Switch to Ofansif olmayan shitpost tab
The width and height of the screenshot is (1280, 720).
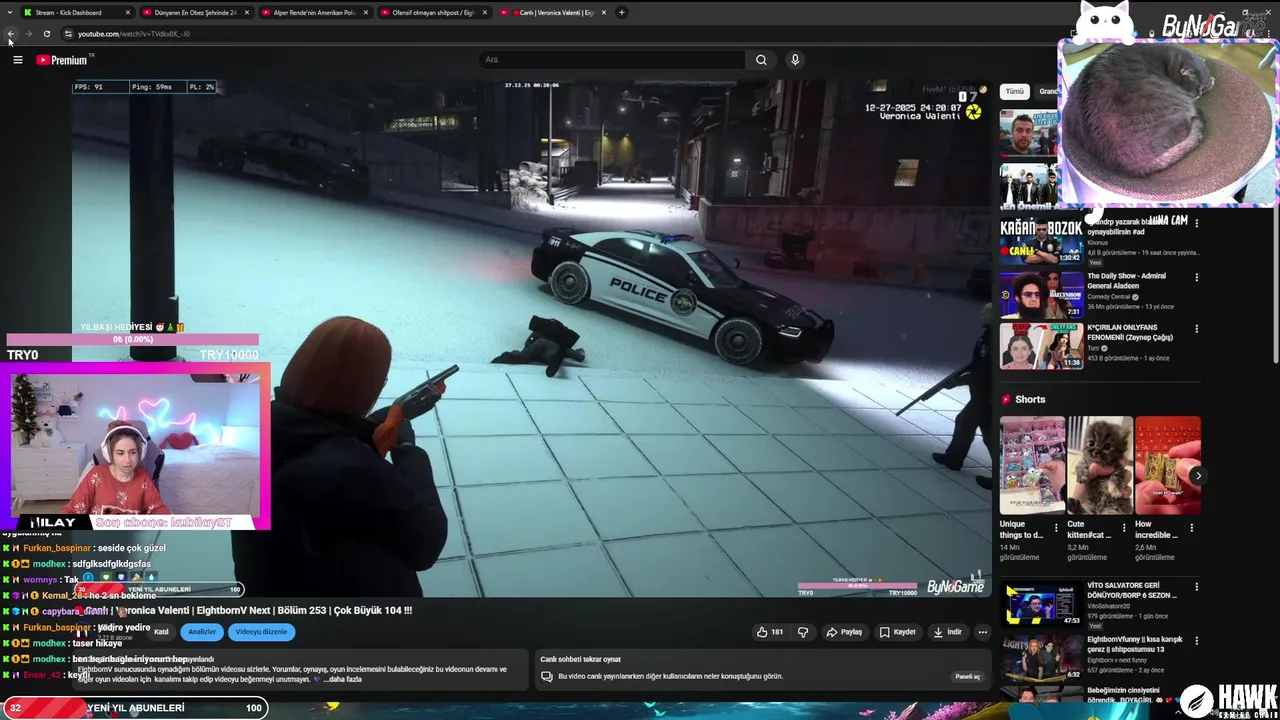432,13
